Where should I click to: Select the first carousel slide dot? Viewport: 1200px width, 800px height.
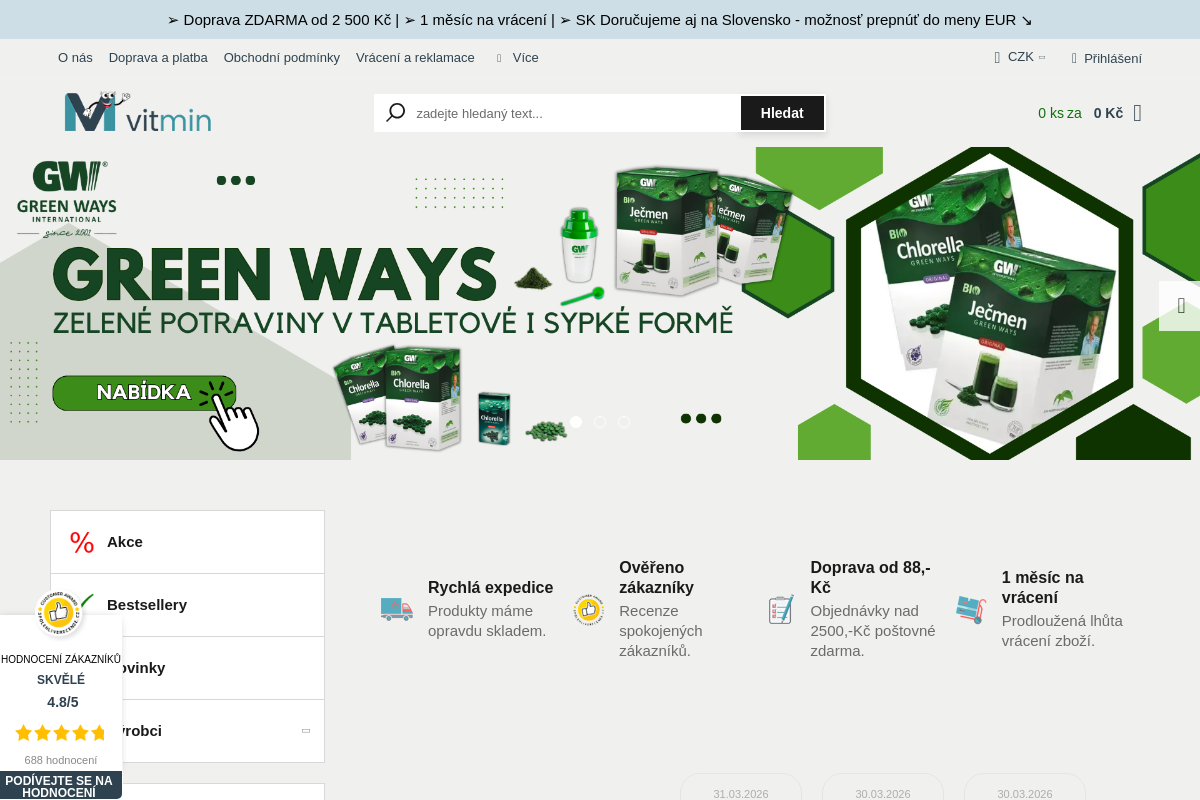click(576, 422)
